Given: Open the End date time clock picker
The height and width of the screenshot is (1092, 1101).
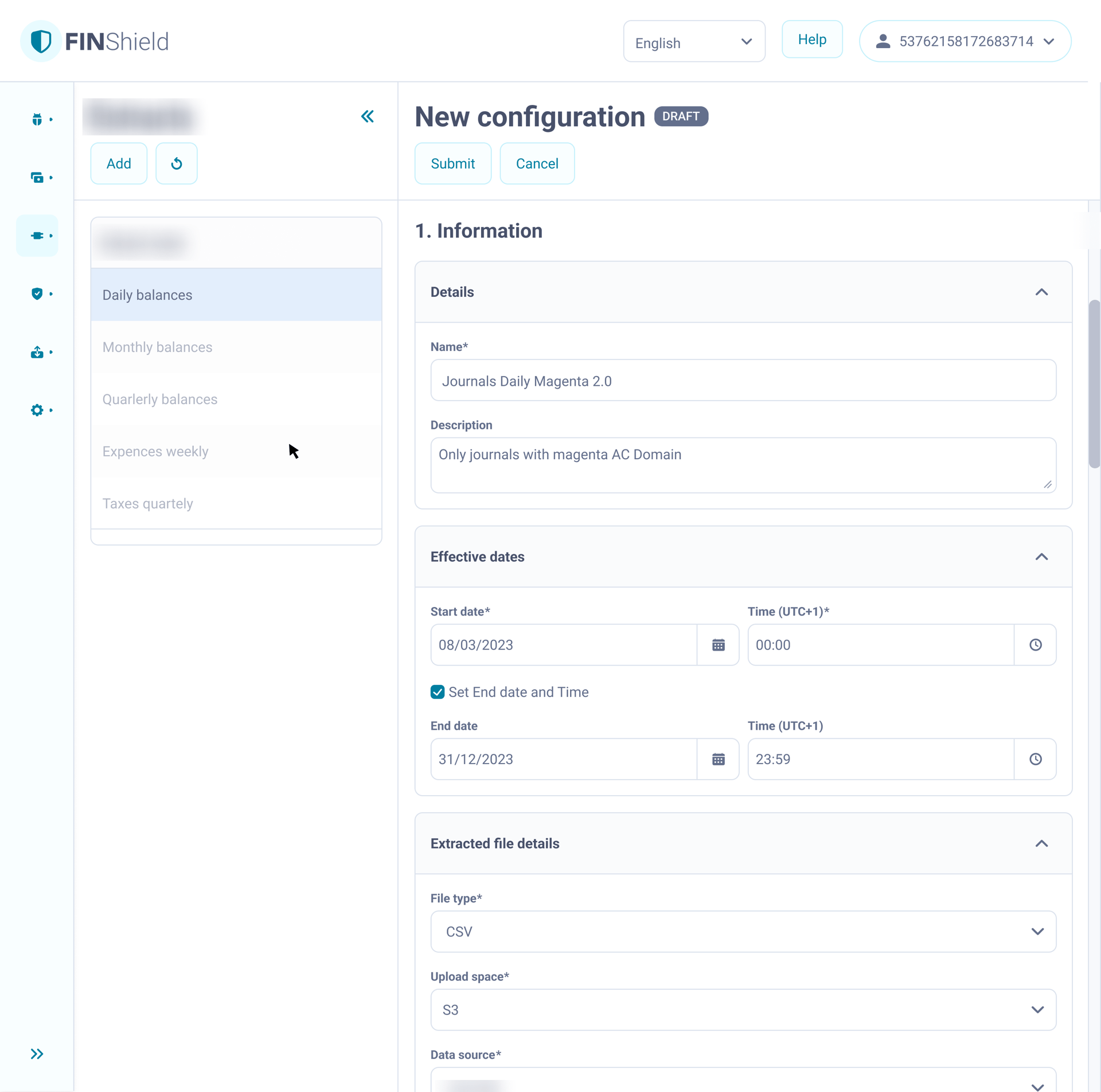Looking at the screenshot, I should point(1035,759).
